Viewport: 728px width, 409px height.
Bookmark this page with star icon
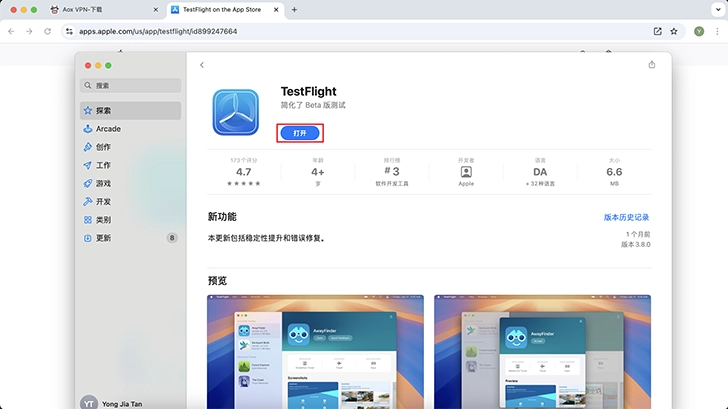[674, 31]
